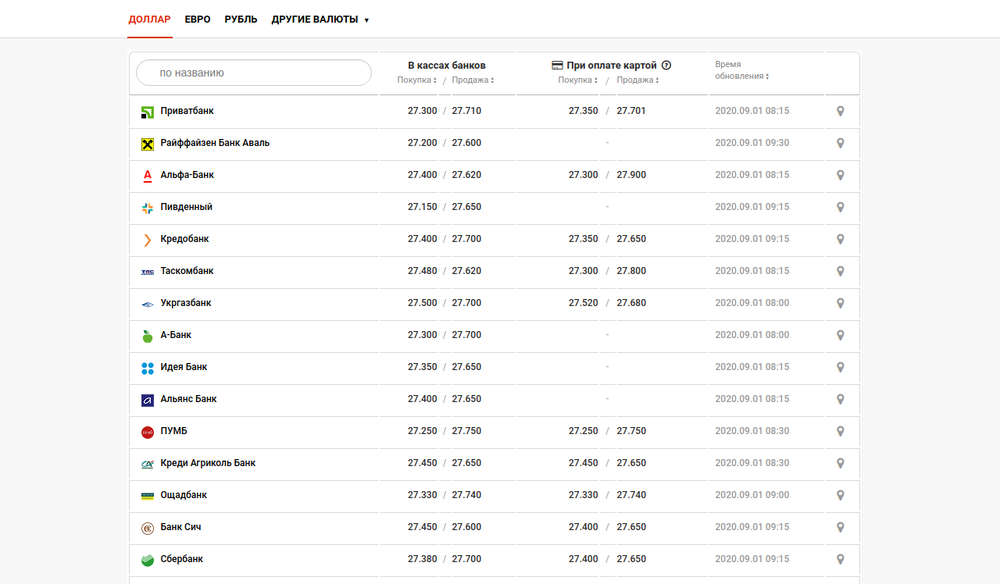Image resolution: width=1000 pixels, height=584 pixels.
Task: Click the Сбербанк map pin icon
Action: (841, 559)
